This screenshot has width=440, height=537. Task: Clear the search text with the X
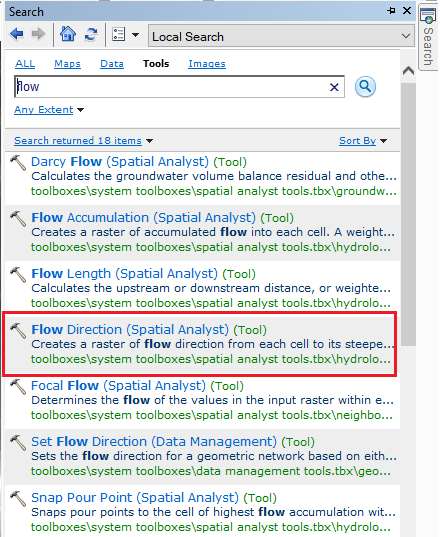click(334, 87)
